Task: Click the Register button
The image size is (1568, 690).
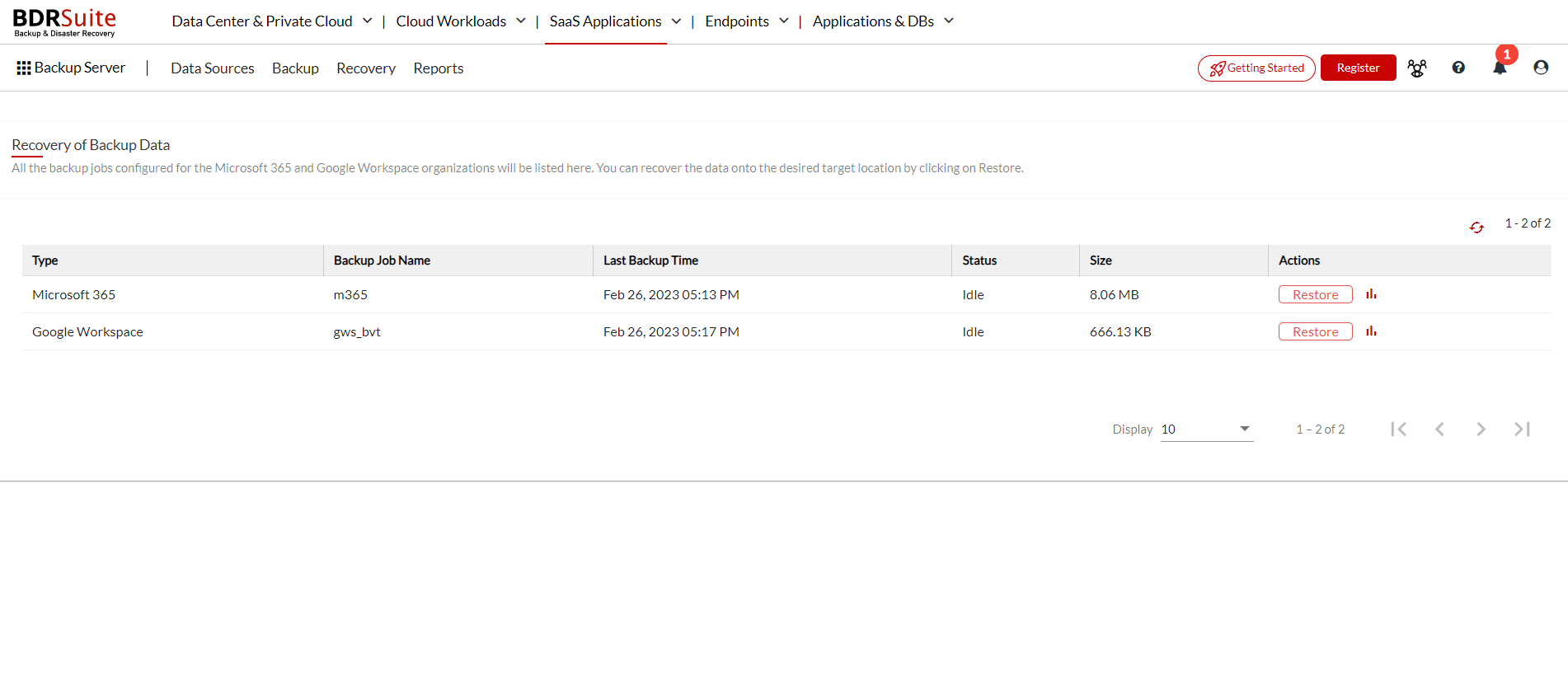Action: pos(1359,68)
